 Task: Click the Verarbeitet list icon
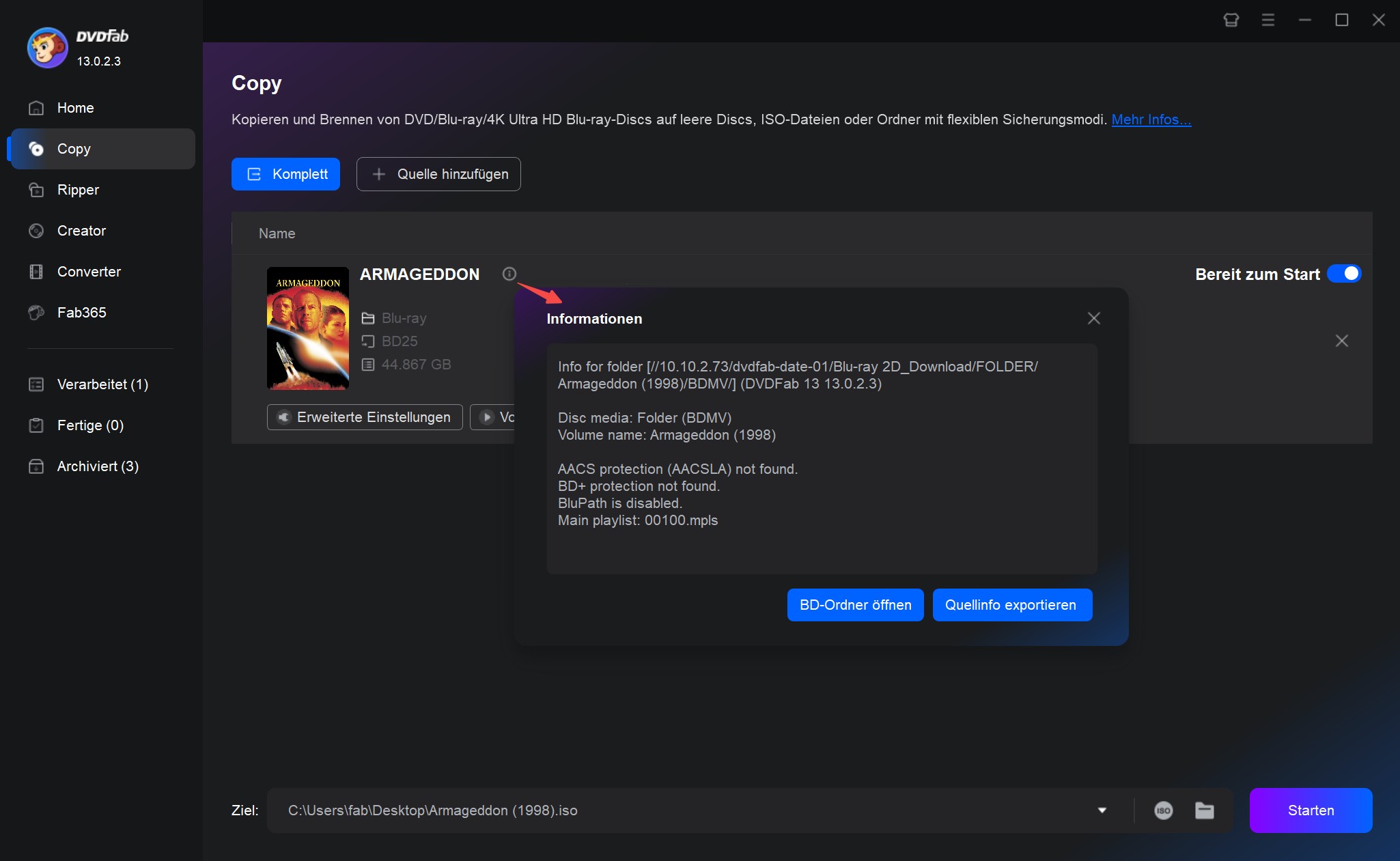click(36, 384)
